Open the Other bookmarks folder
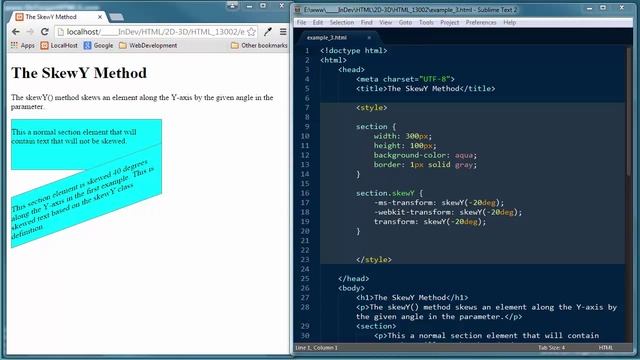This screenshot has width=640, height=360. coord(259,45)
